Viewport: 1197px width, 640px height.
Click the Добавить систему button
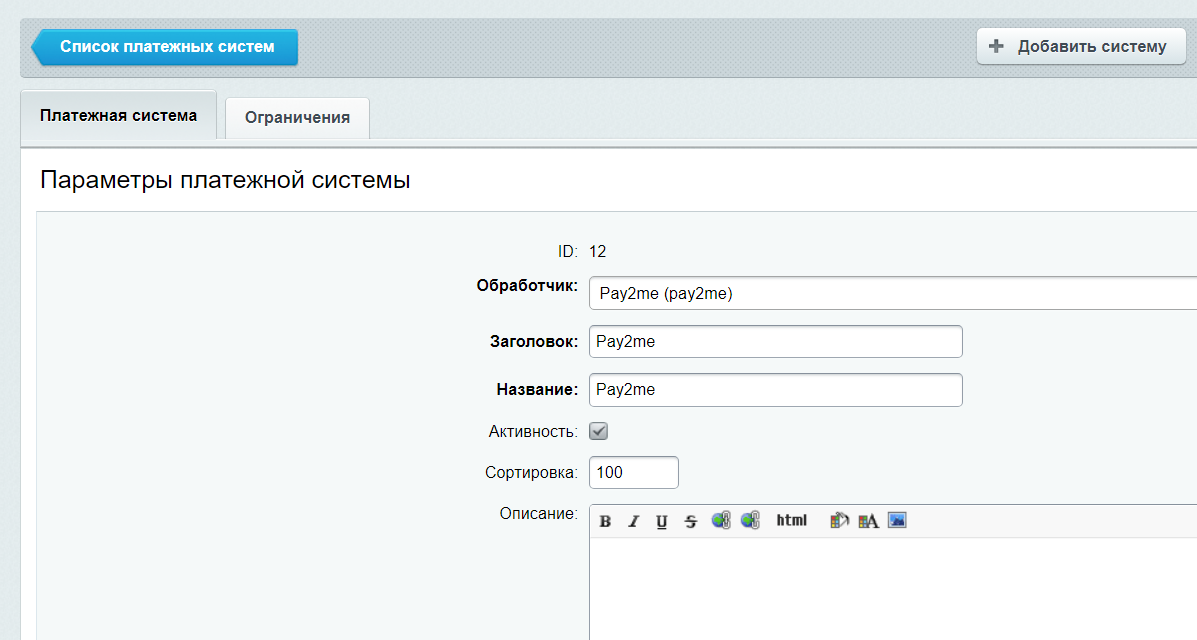[x=1081, y=47]
